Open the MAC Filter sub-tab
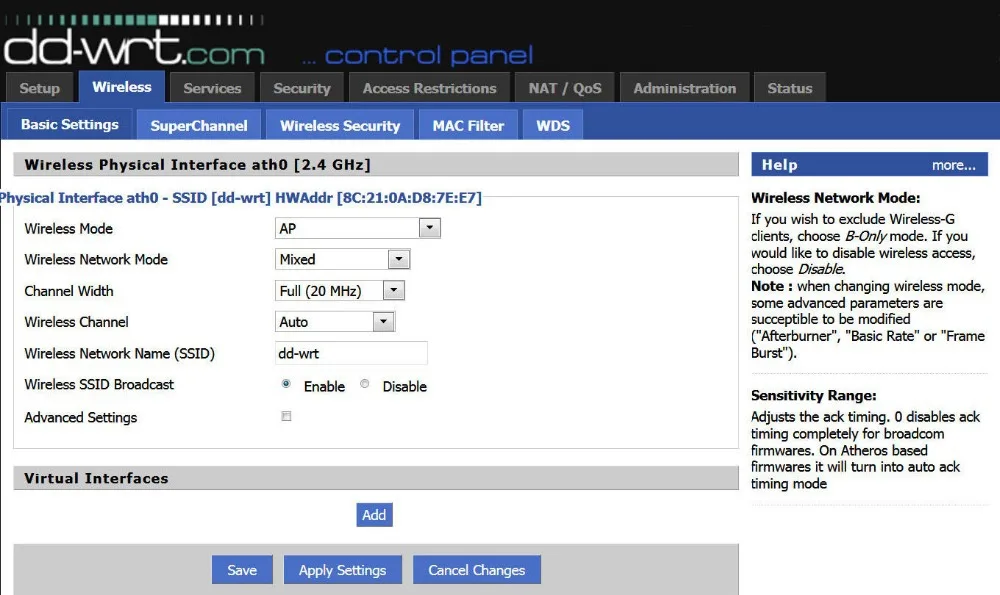 [x=468, y=125]
